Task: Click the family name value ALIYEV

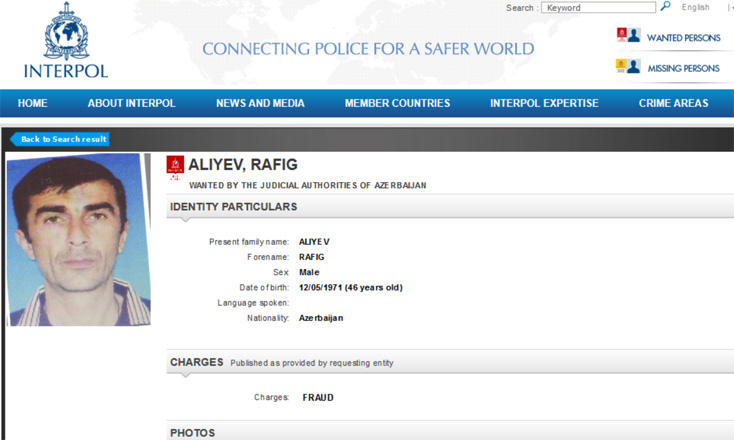Action: pos(314,242)
